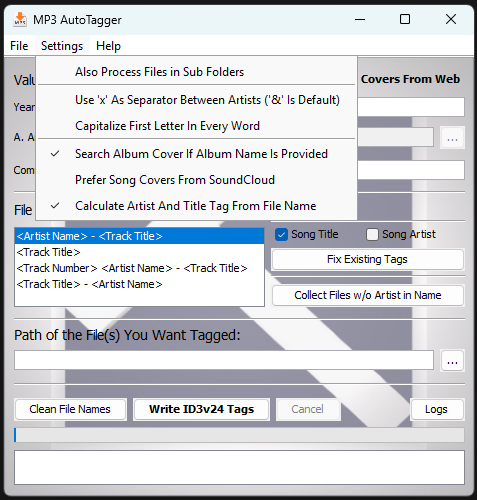Open the Help menu
Image resolution: width=477 pixels, height=500 pixels.
pos(108,46)
